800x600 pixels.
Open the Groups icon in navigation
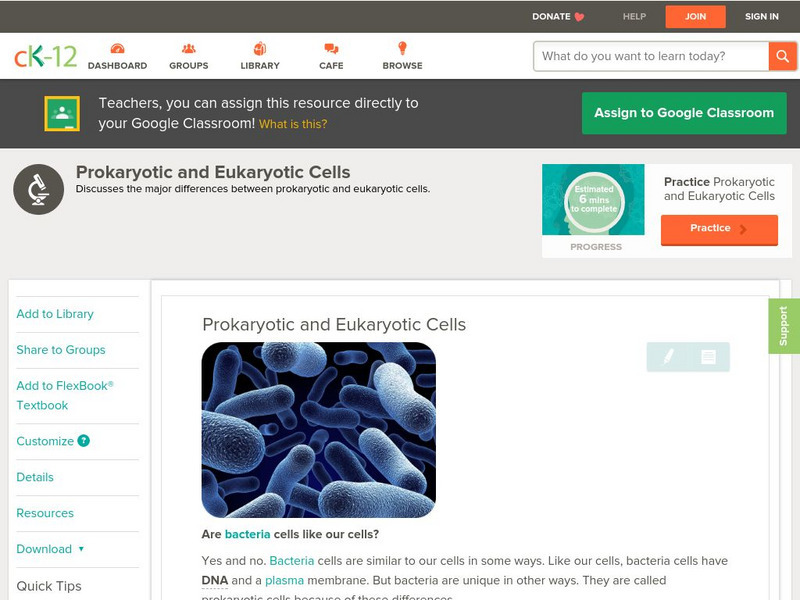click(188, 49)
